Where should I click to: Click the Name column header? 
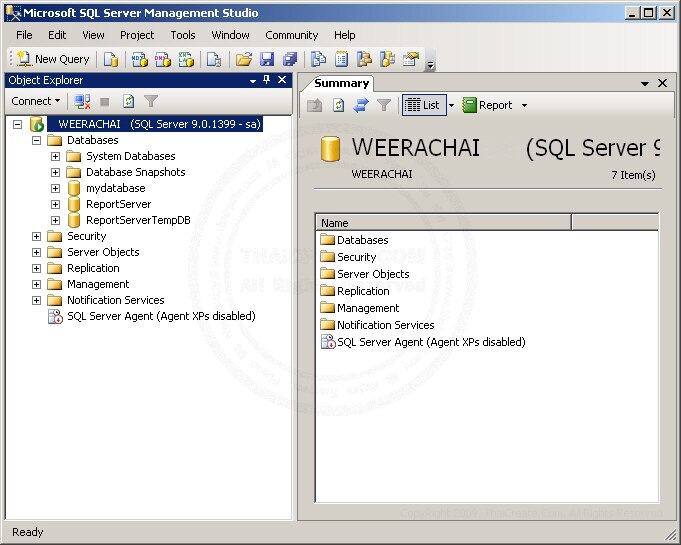click(x=443, y=223)
